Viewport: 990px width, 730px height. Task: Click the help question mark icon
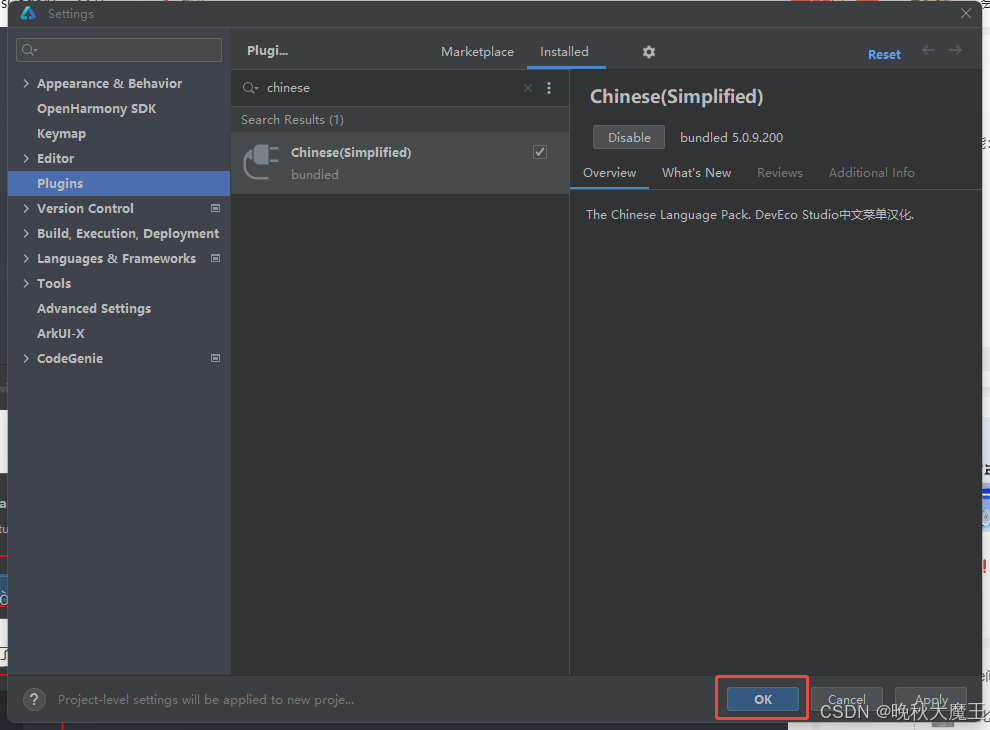[x=34, y=700]
